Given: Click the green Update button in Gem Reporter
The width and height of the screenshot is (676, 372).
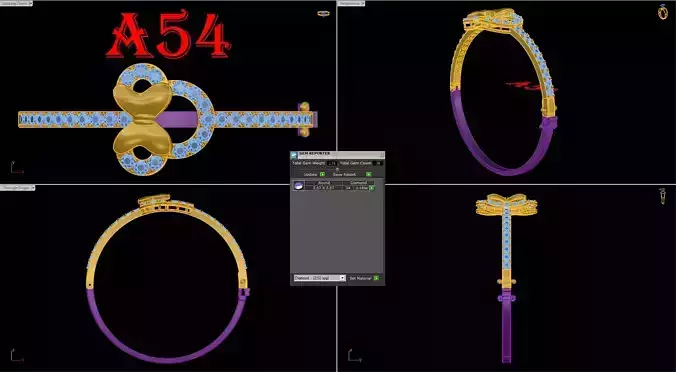Looking at the screenshot, I should click(322, 174).
